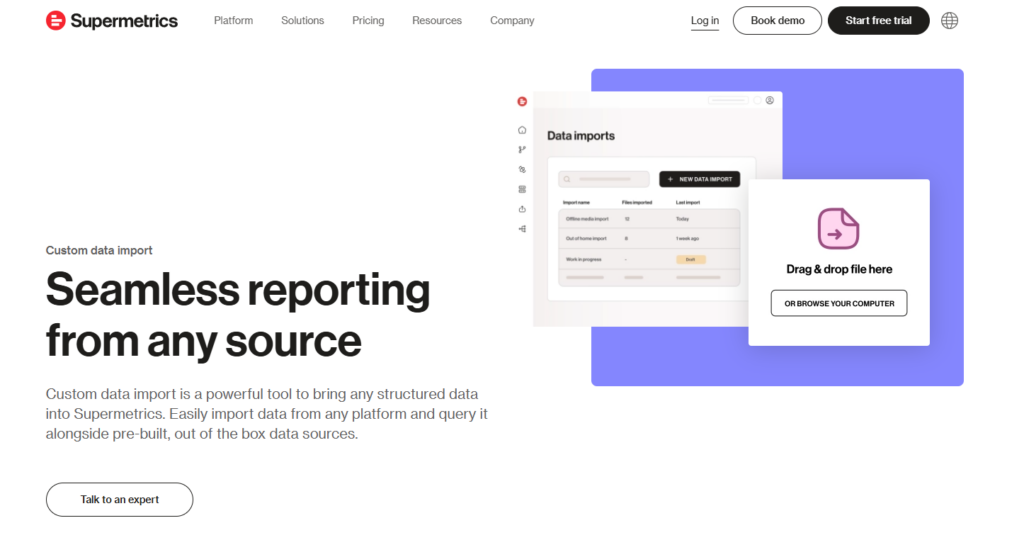Click the Or Browse Your Computer button

click(x=838, y=304)
